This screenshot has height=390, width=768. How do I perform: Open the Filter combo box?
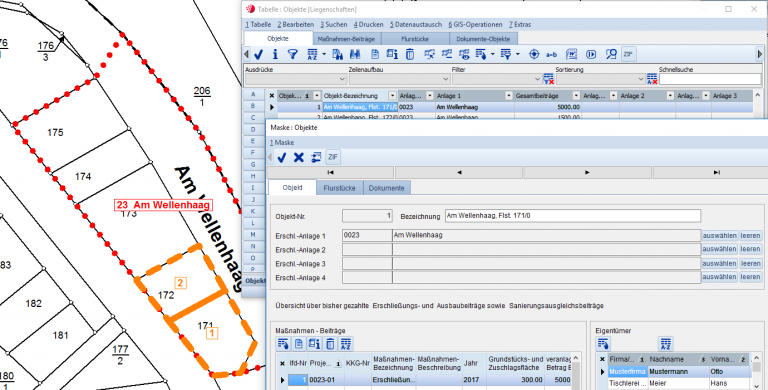pyautogui.click(x=497, y=79)
